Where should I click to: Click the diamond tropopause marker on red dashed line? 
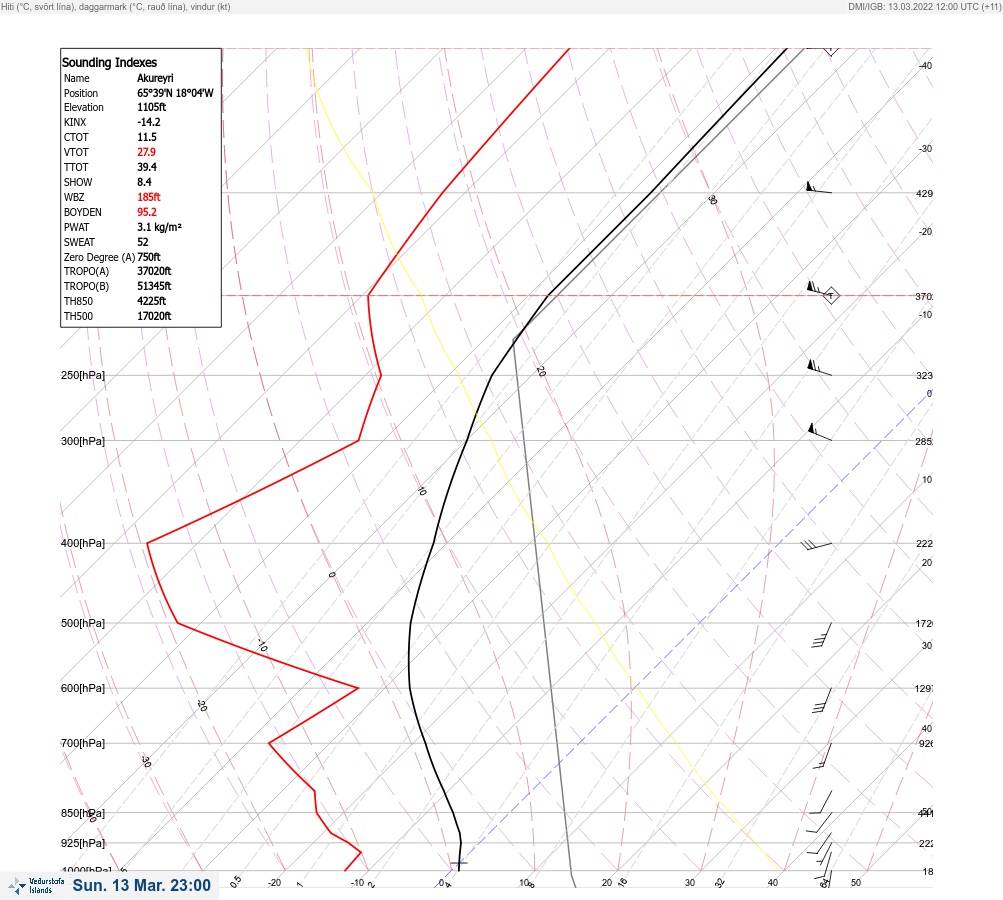tap(830, 296)
